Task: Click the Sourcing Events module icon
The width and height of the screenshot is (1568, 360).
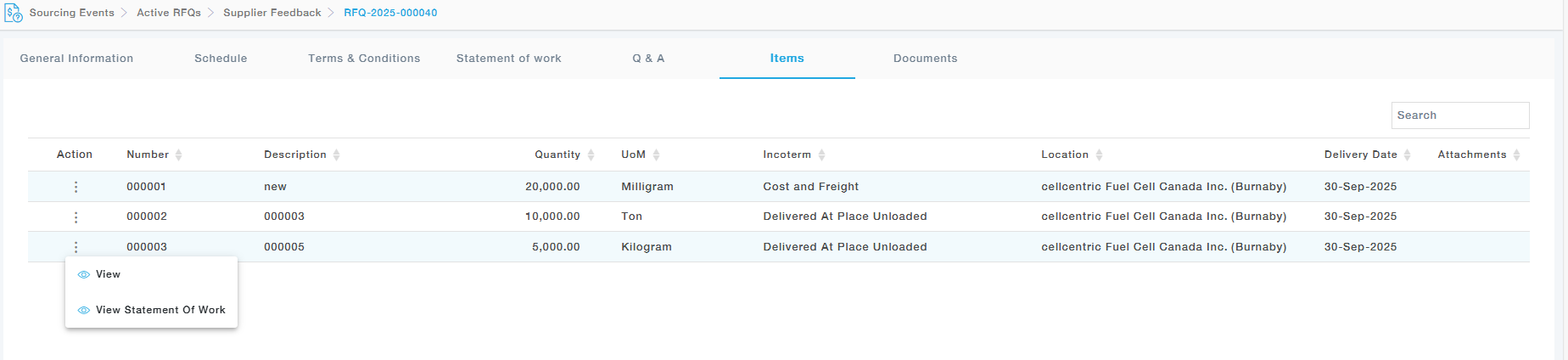Action: pos(14,13)
